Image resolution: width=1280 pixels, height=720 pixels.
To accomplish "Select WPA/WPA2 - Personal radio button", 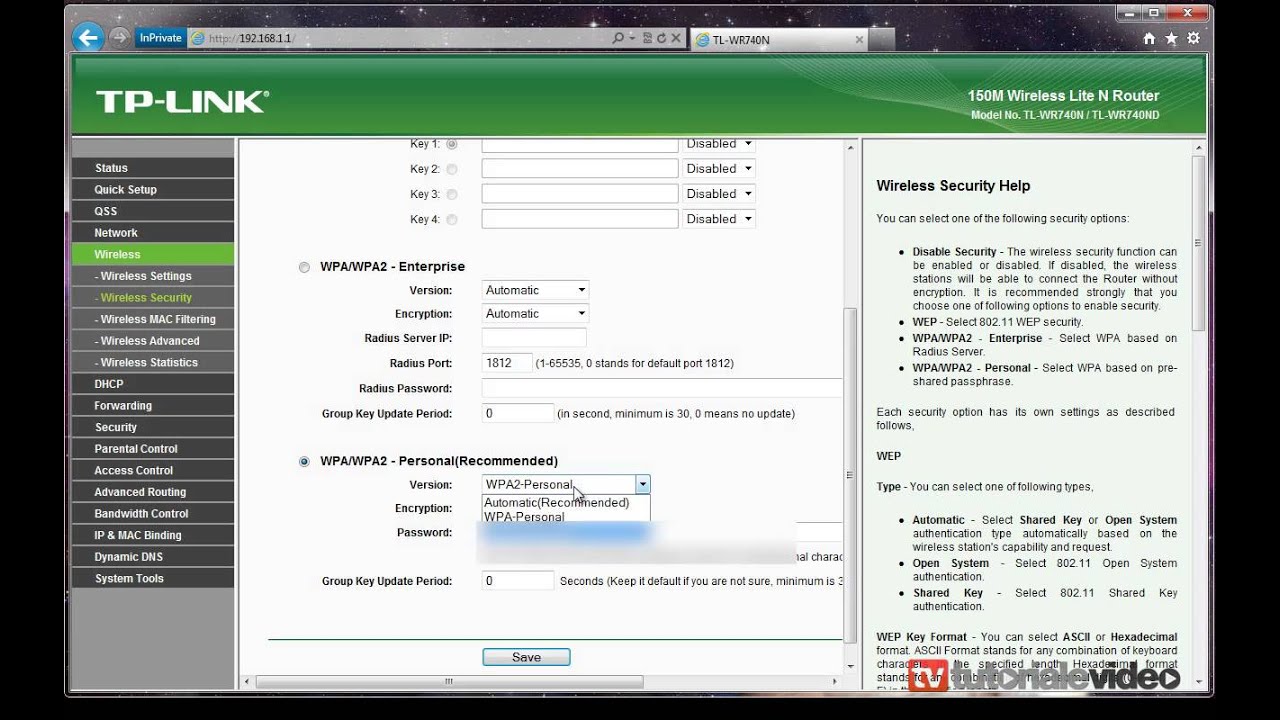I will 304,461.
